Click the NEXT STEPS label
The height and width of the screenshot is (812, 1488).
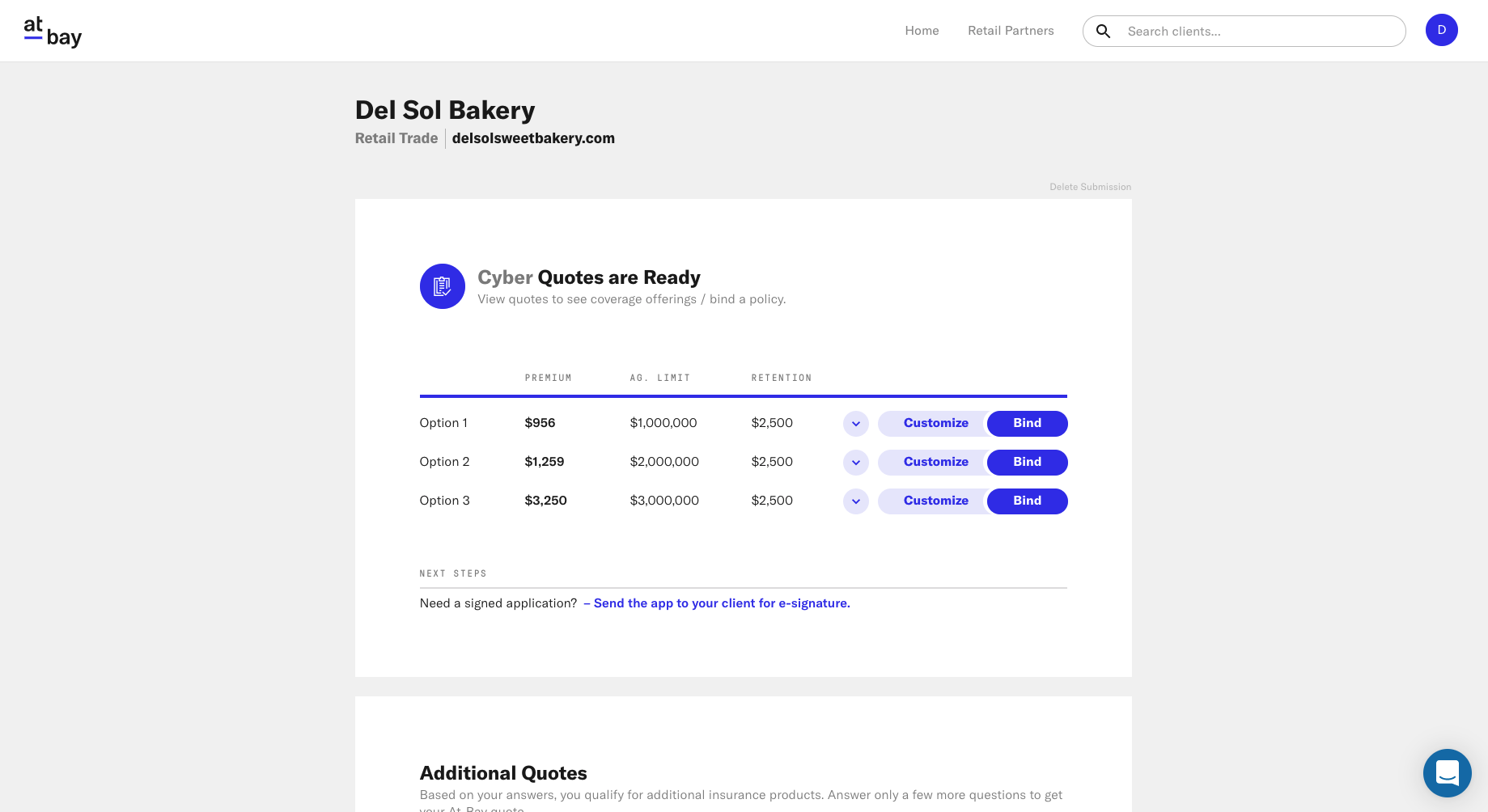(x=453, y=573)
